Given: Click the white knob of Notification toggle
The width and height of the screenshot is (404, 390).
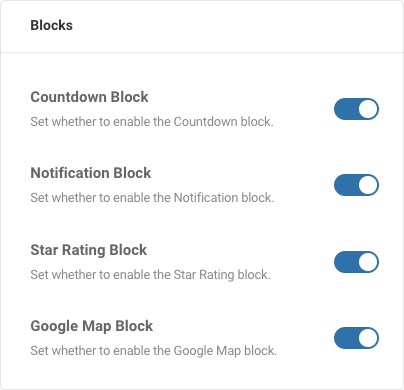Looking at the screenshot, I should 368,185.
